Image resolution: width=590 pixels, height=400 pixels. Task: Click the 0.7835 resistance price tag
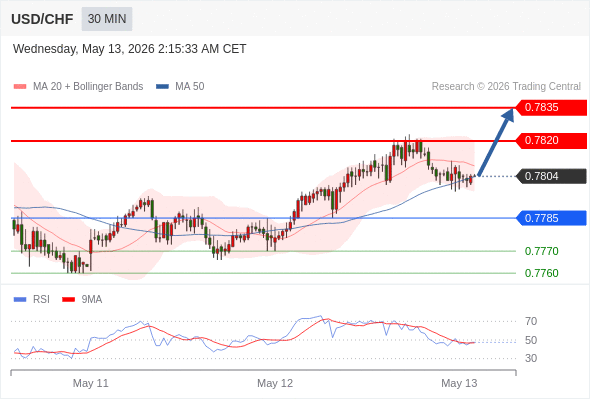[x=551, y=108]
